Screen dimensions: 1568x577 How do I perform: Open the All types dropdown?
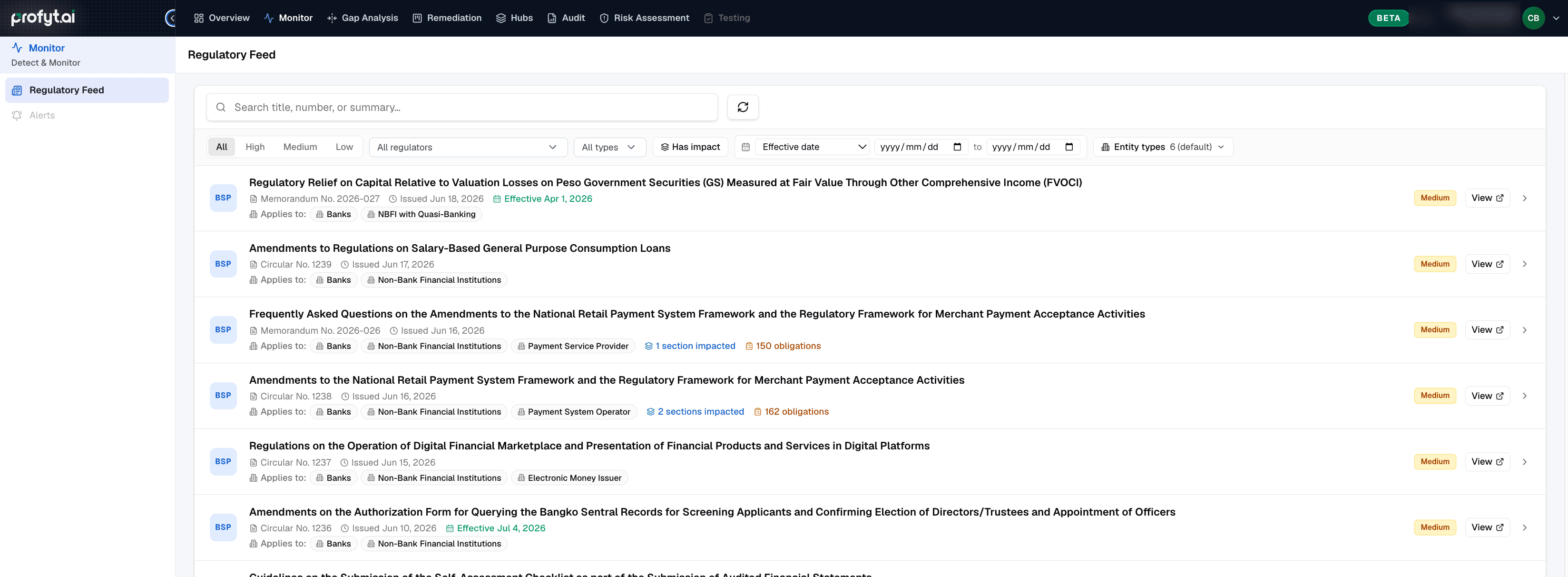(x=609, y=147)
